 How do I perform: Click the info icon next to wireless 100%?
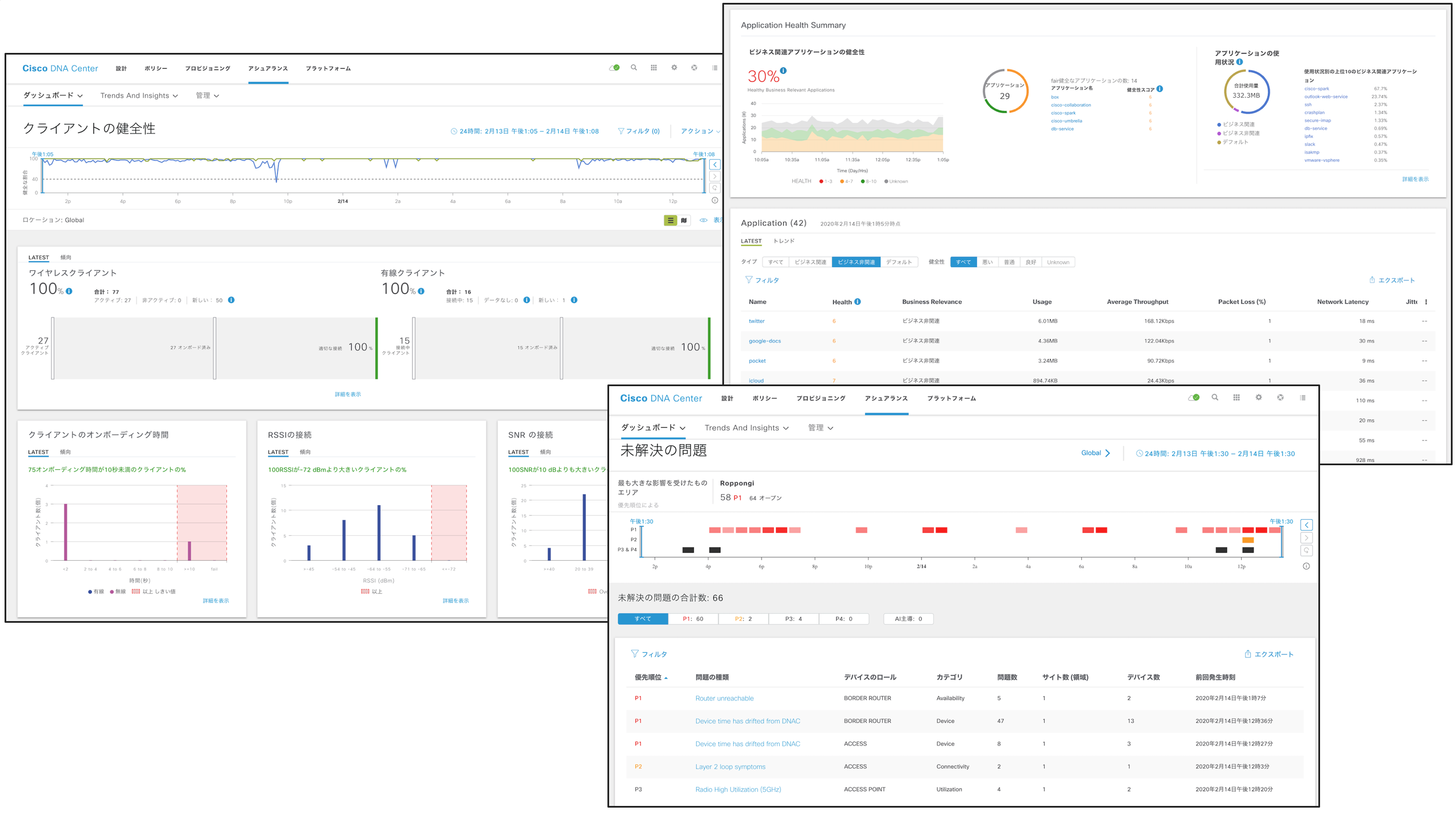point(69,291)
